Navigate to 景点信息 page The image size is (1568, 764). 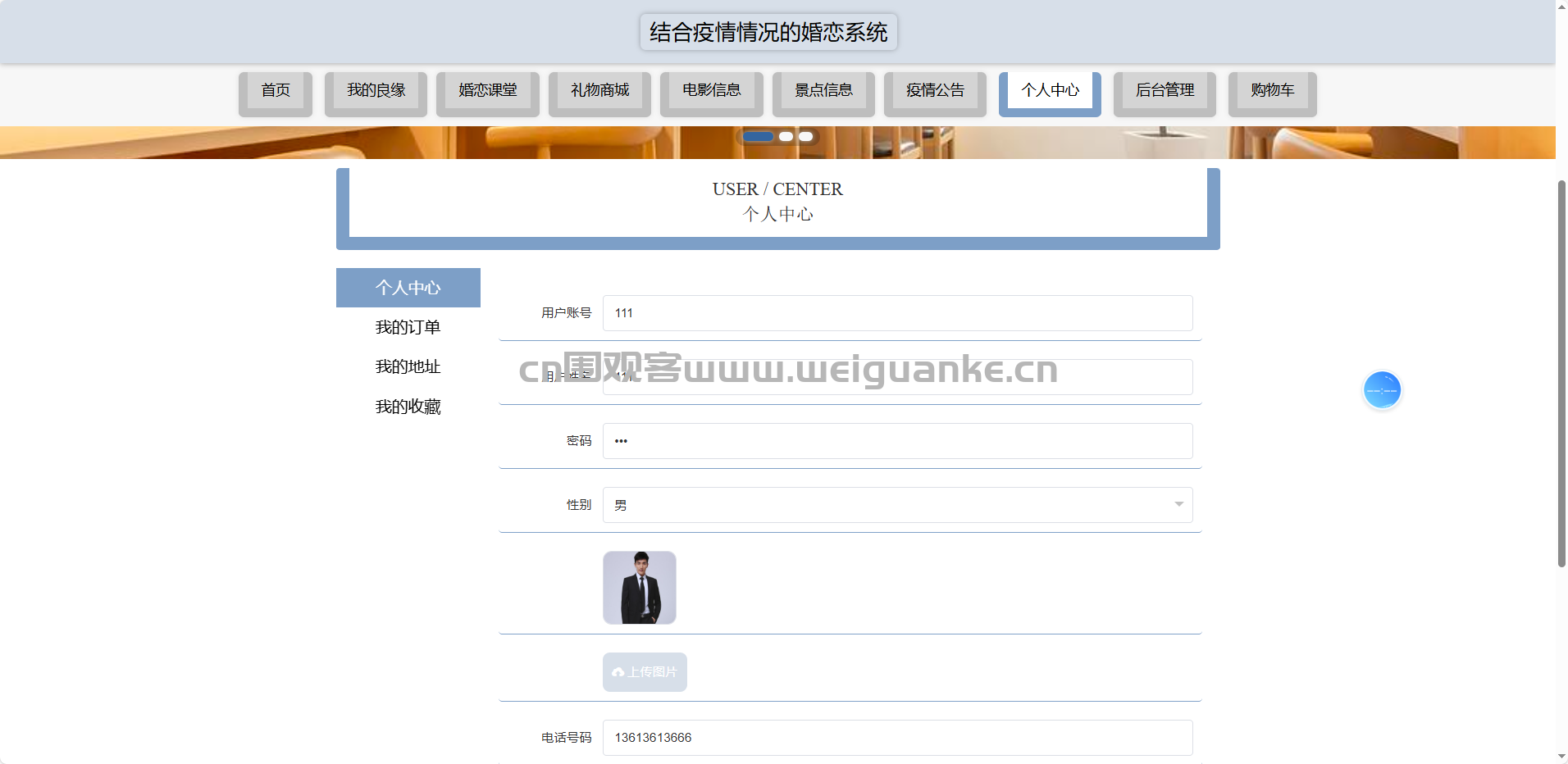click(x=823, y=91)
